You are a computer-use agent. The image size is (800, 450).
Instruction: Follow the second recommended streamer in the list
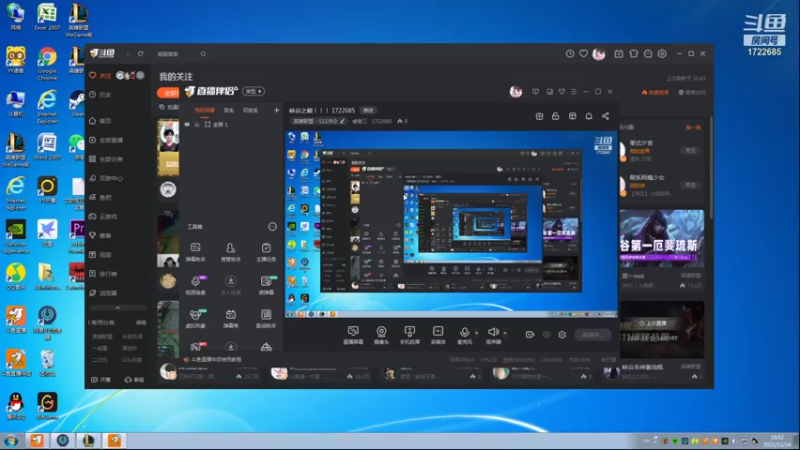pos(690,185)
